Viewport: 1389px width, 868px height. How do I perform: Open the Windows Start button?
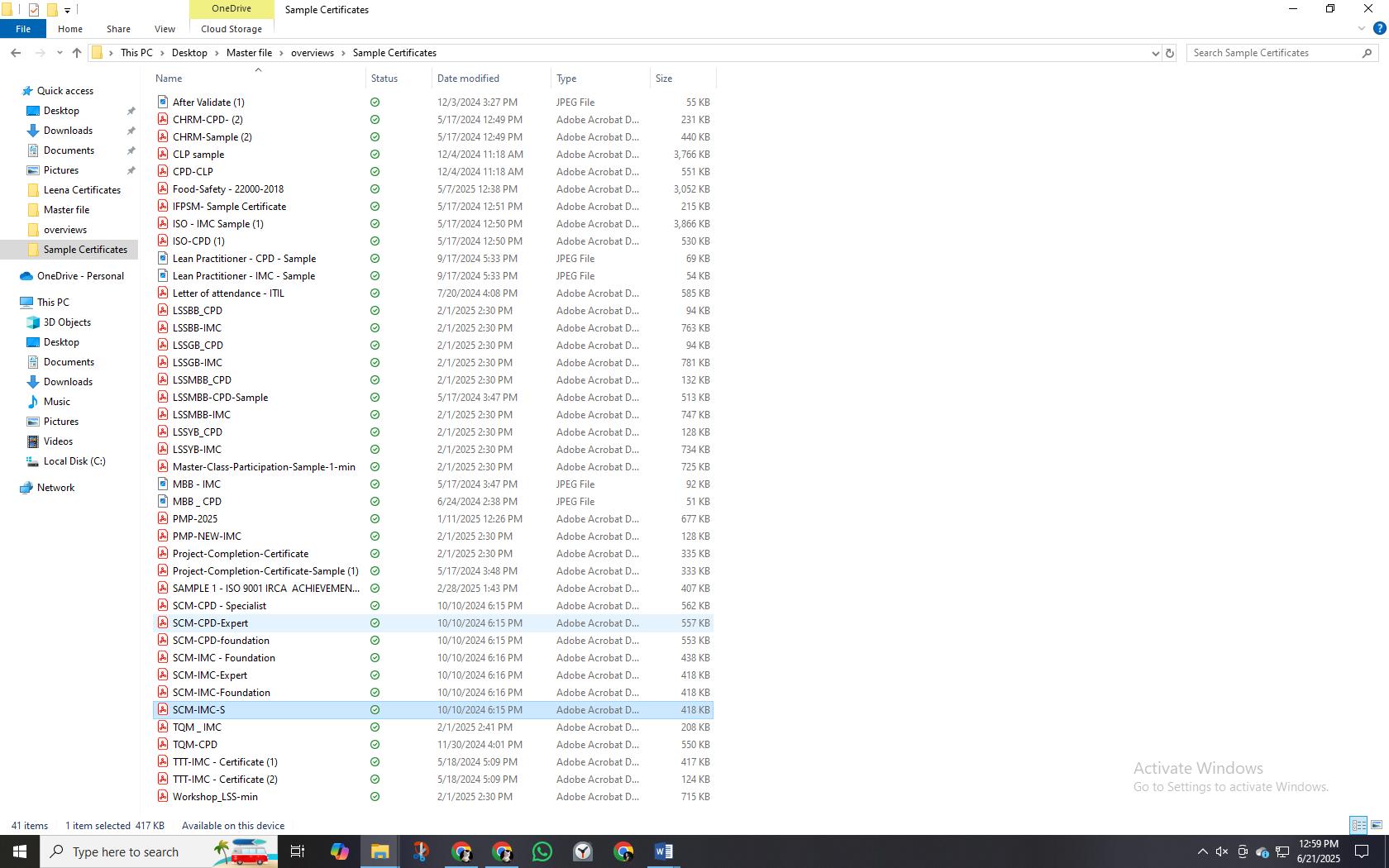pyautogui.click(x=20, y=851)
